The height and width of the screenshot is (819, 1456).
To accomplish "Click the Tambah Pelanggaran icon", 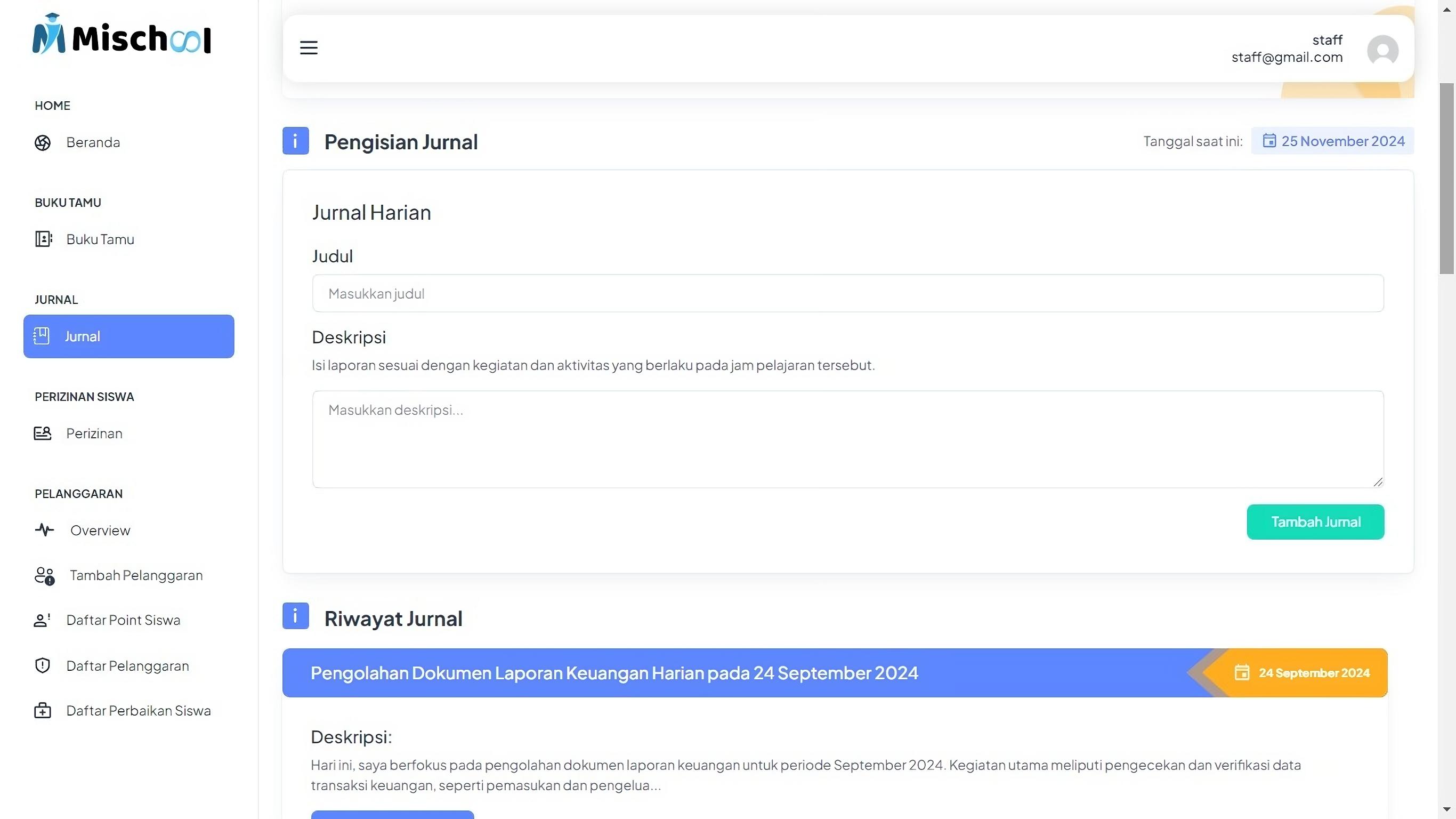I will 44,576.
